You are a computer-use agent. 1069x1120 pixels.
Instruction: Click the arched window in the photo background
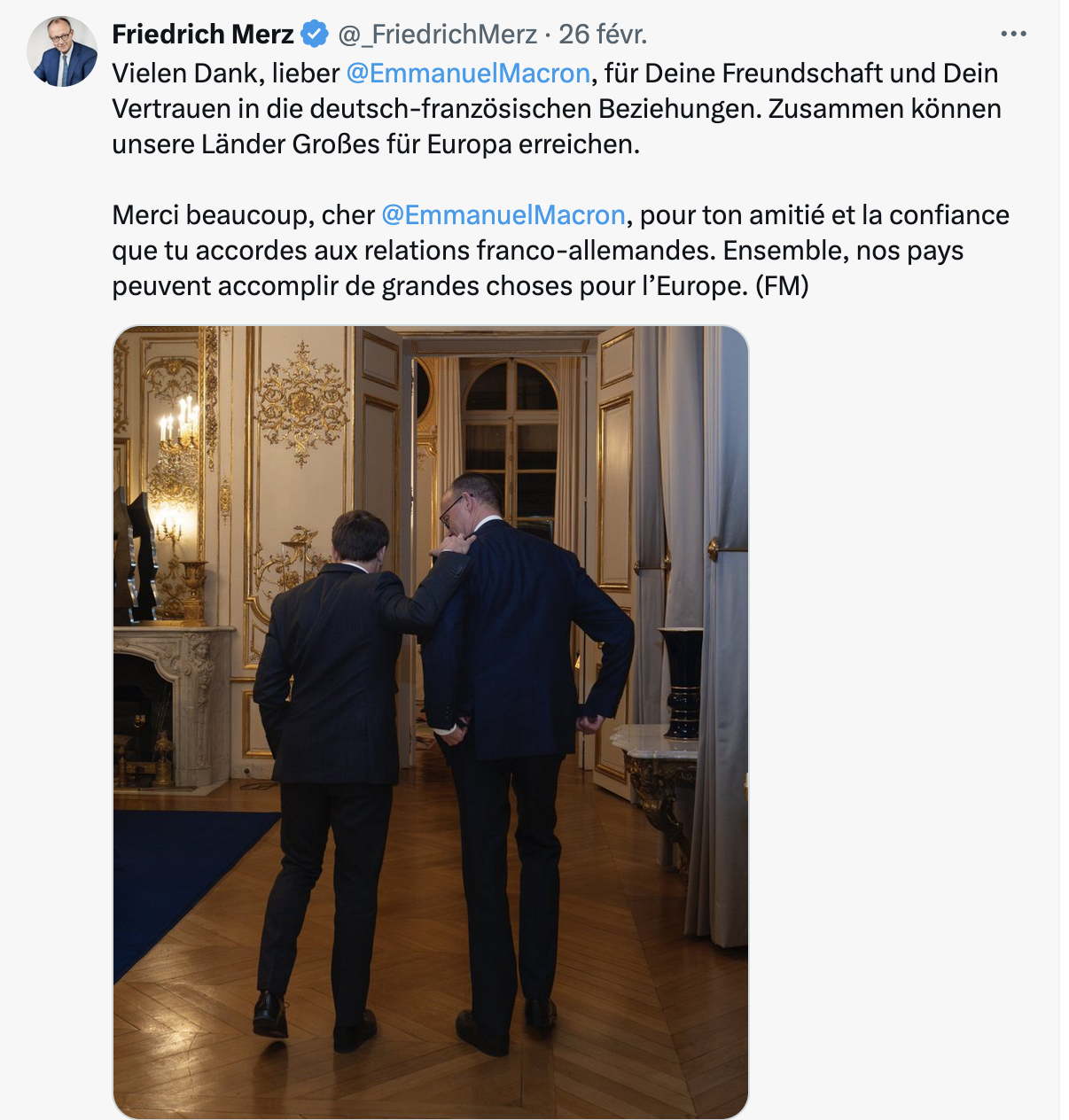(511, 443)
